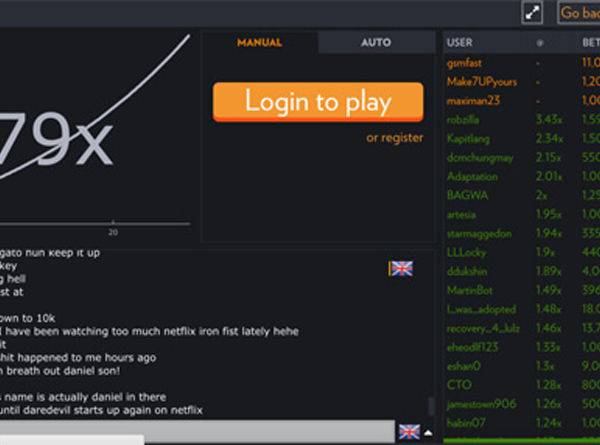Click the UK flag channel icon in chat
This screenshot has height=445, width=600.
tap(401, 268)
